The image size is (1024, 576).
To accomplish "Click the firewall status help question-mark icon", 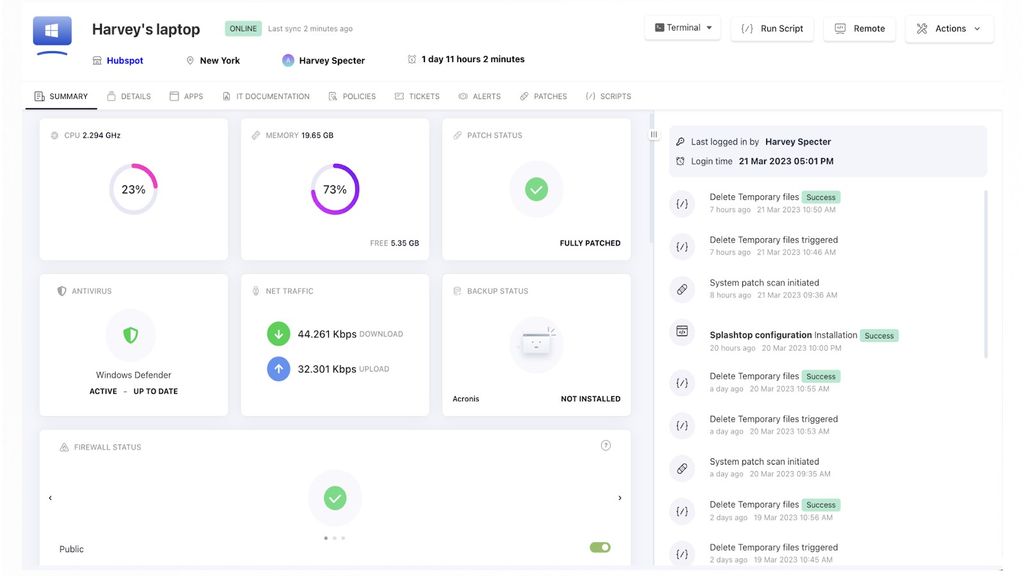I will (x=605, y=446).
